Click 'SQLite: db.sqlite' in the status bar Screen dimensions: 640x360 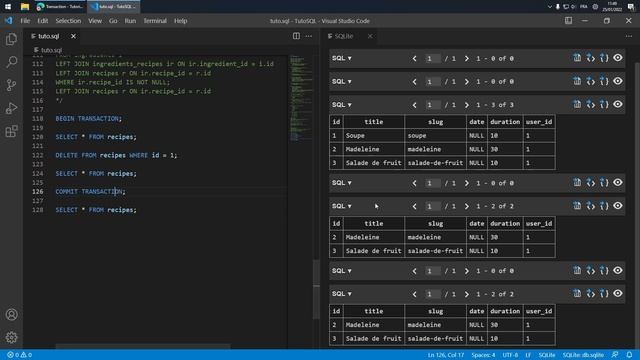point(583,355)
